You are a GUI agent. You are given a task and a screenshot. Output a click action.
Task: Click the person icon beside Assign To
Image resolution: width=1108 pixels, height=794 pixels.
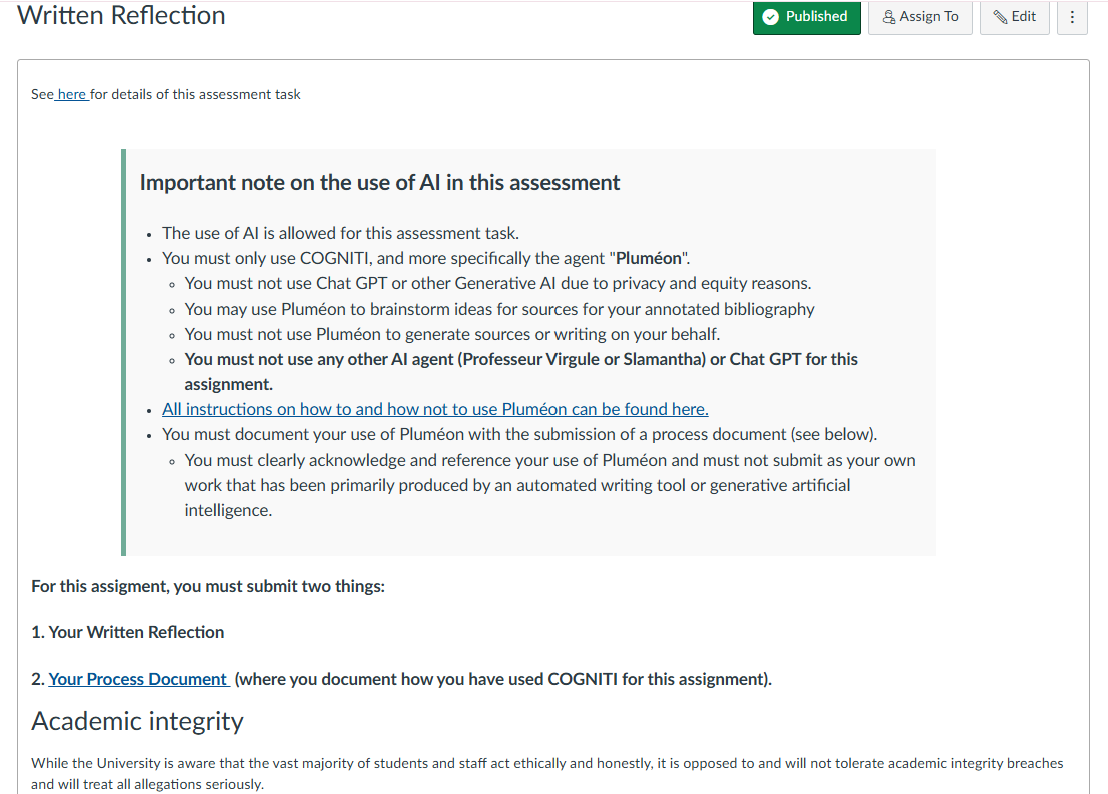coord(889,17)
